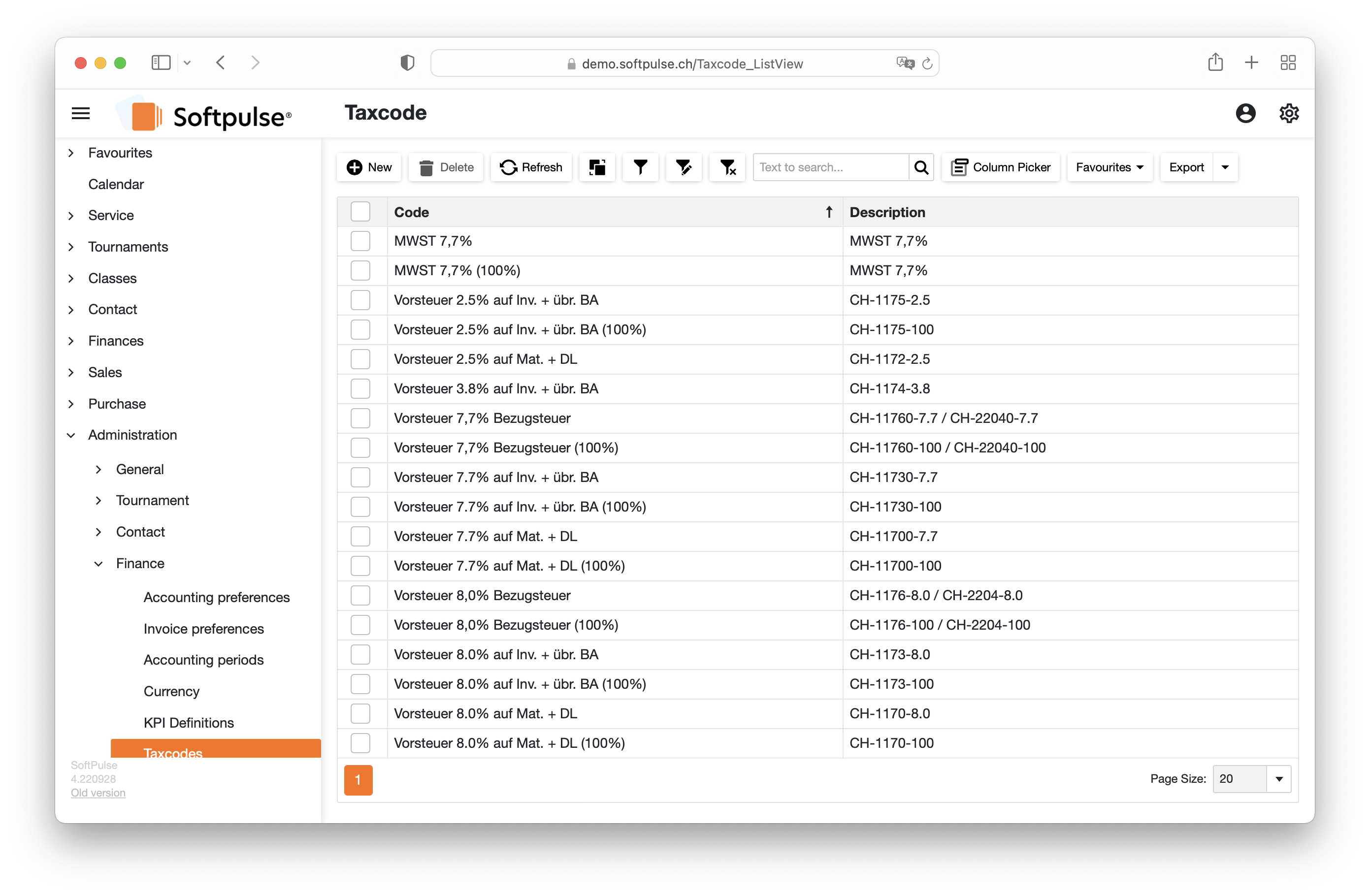Check the Vorsteuer 8.0% auf Inv. + übr. BA checkbox
The image size is (1370, 896).
coord(360,654)
